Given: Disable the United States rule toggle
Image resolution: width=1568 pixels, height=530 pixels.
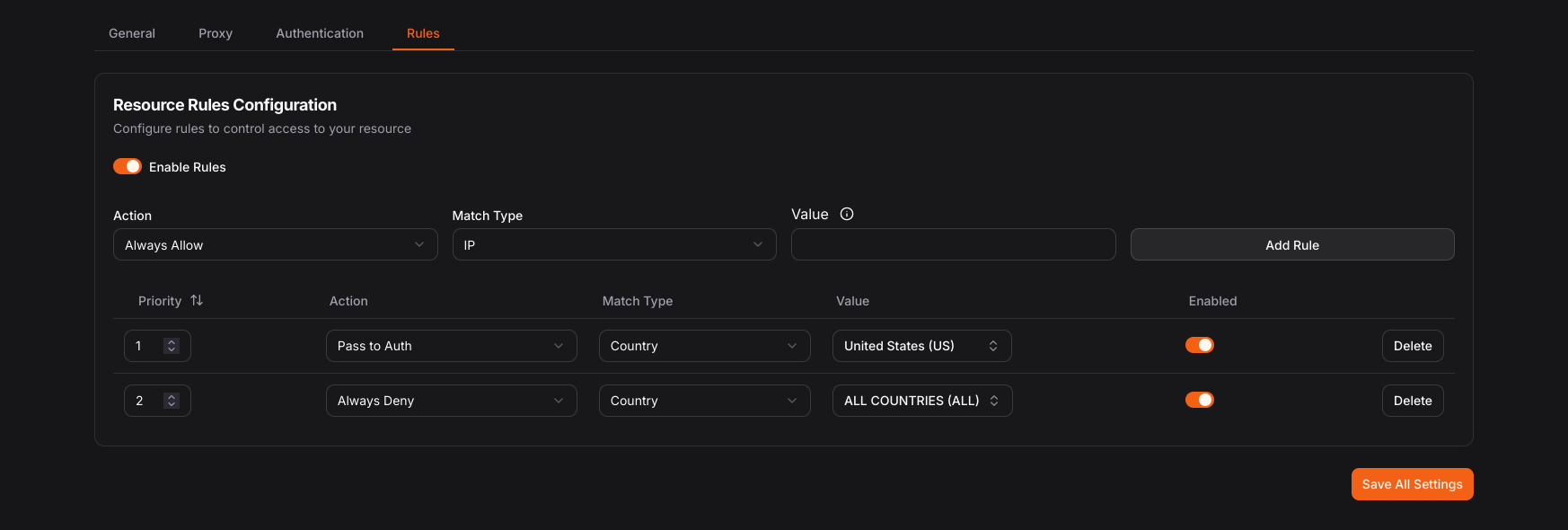Looking at the screenshot, I should (1199, 346).
